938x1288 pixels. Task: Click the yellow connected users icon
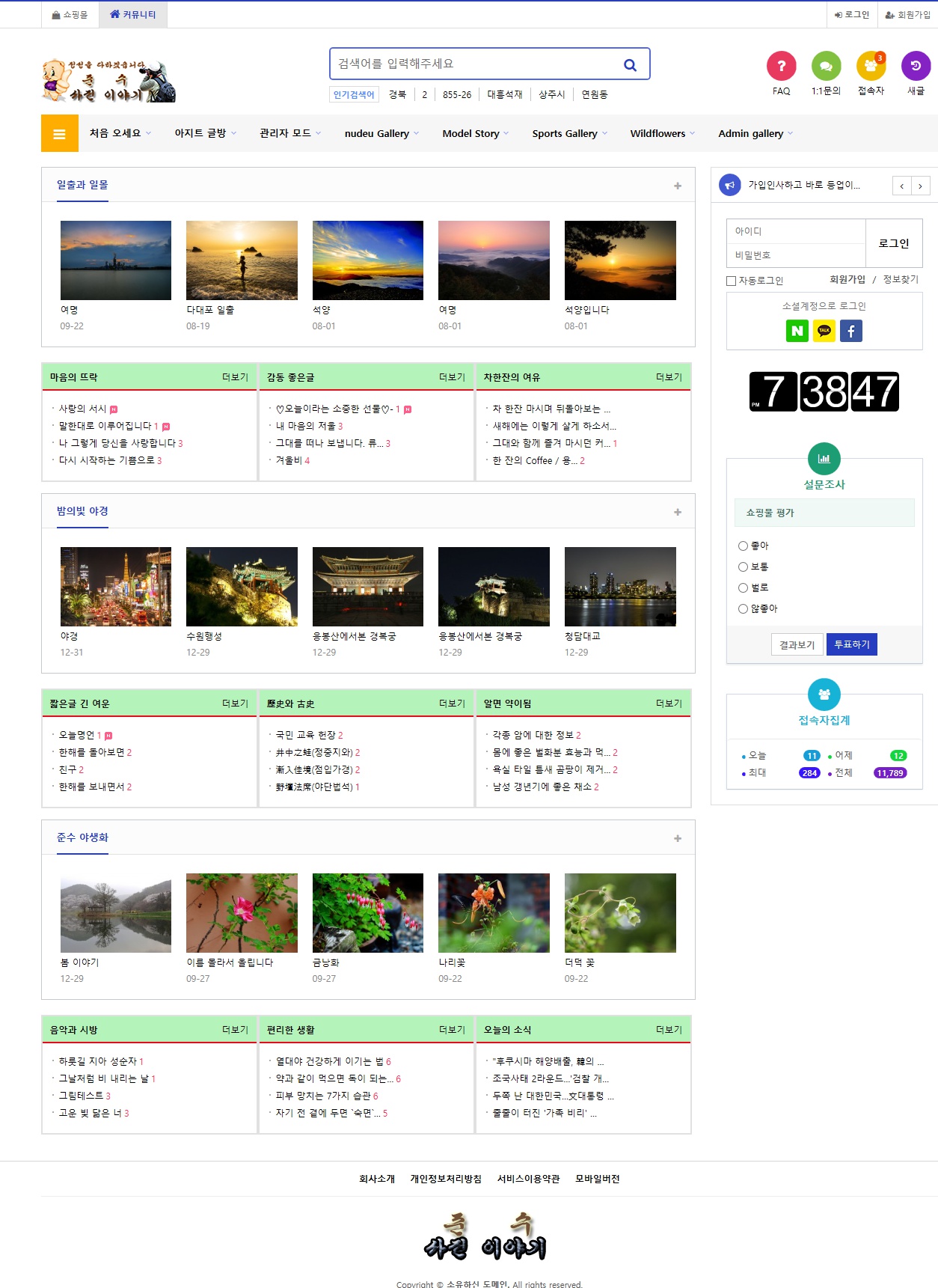(x=871, y=66)
